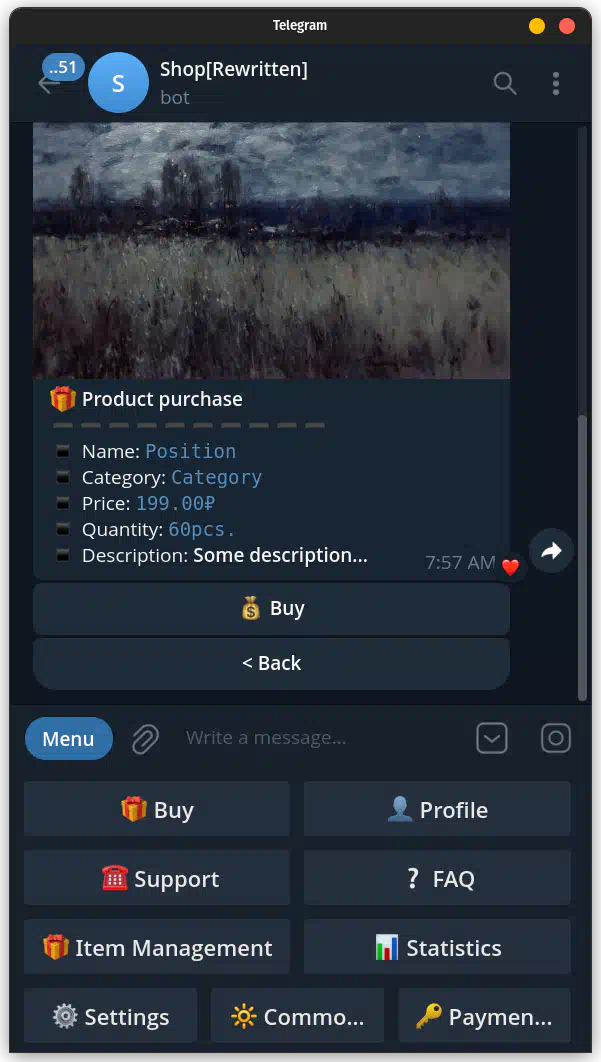This screenshot has height=1062, width=601.
Task: Click the round camera icon in message bar
Action: pos(556,738)
